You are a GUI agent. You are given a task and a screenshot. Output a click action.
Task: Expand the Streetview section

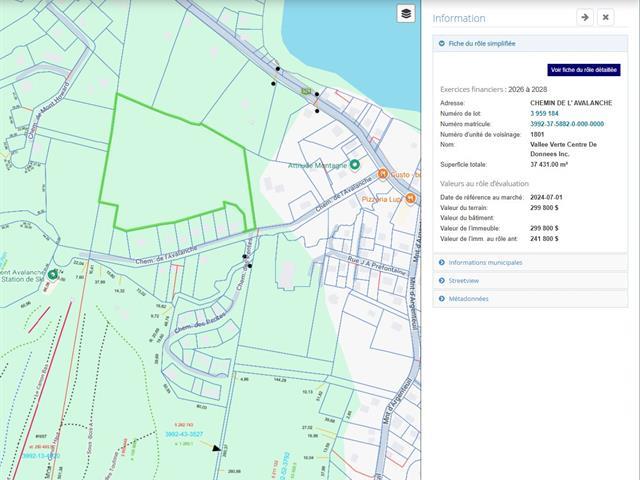pyautogui.click(x=464, y=281)
